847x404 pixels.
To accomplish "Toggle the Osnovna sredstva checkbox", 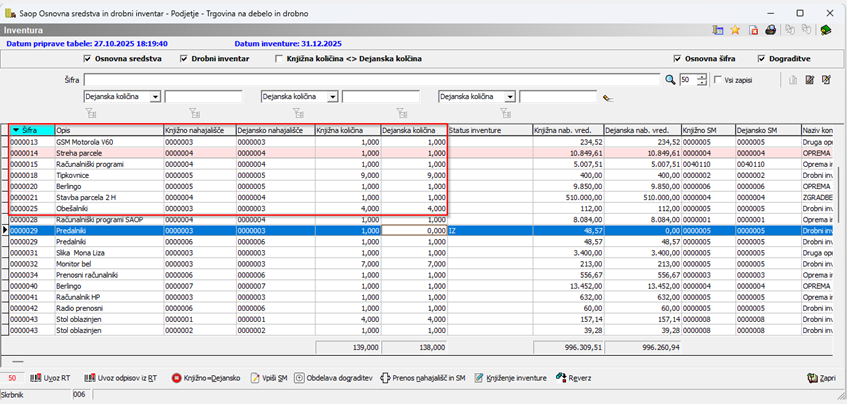I will click(x=87, y=59).
